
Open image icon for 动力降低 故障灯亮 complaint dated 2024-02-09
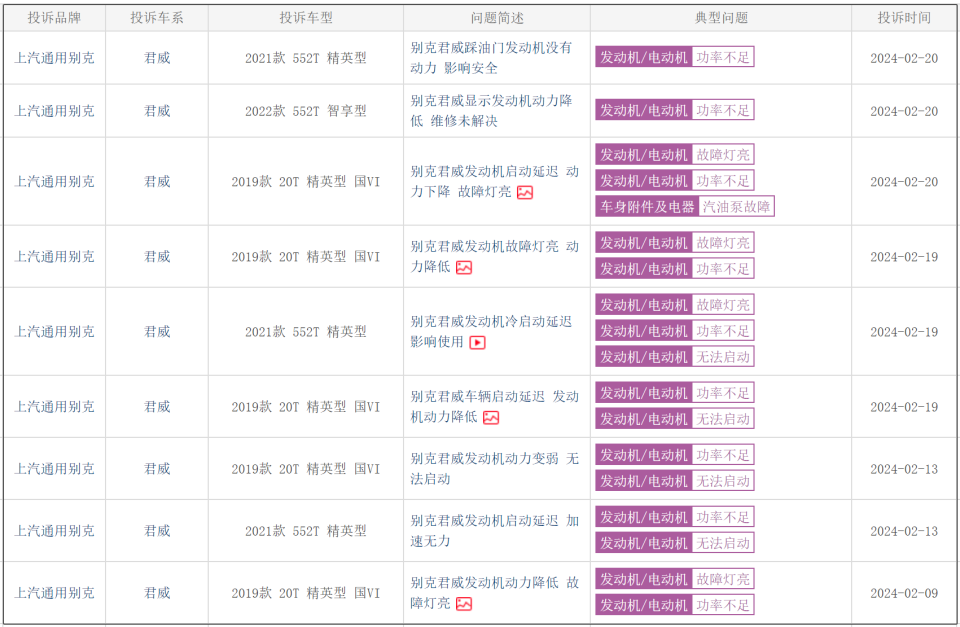coord(464,604)
